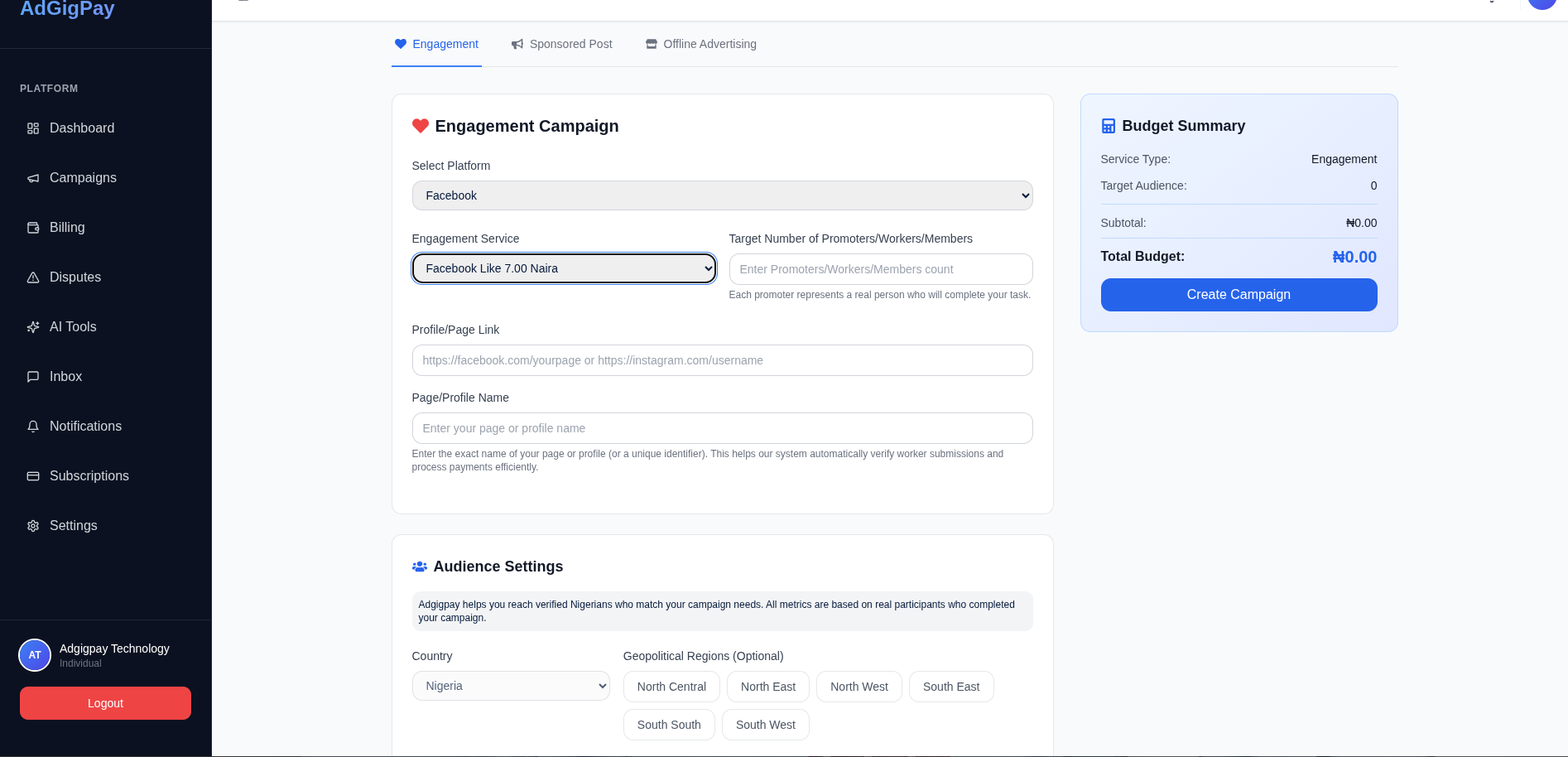Click the red heart icon beside Engagement Campaign
The image size is (1568, 757).
[x=421, y=126]
